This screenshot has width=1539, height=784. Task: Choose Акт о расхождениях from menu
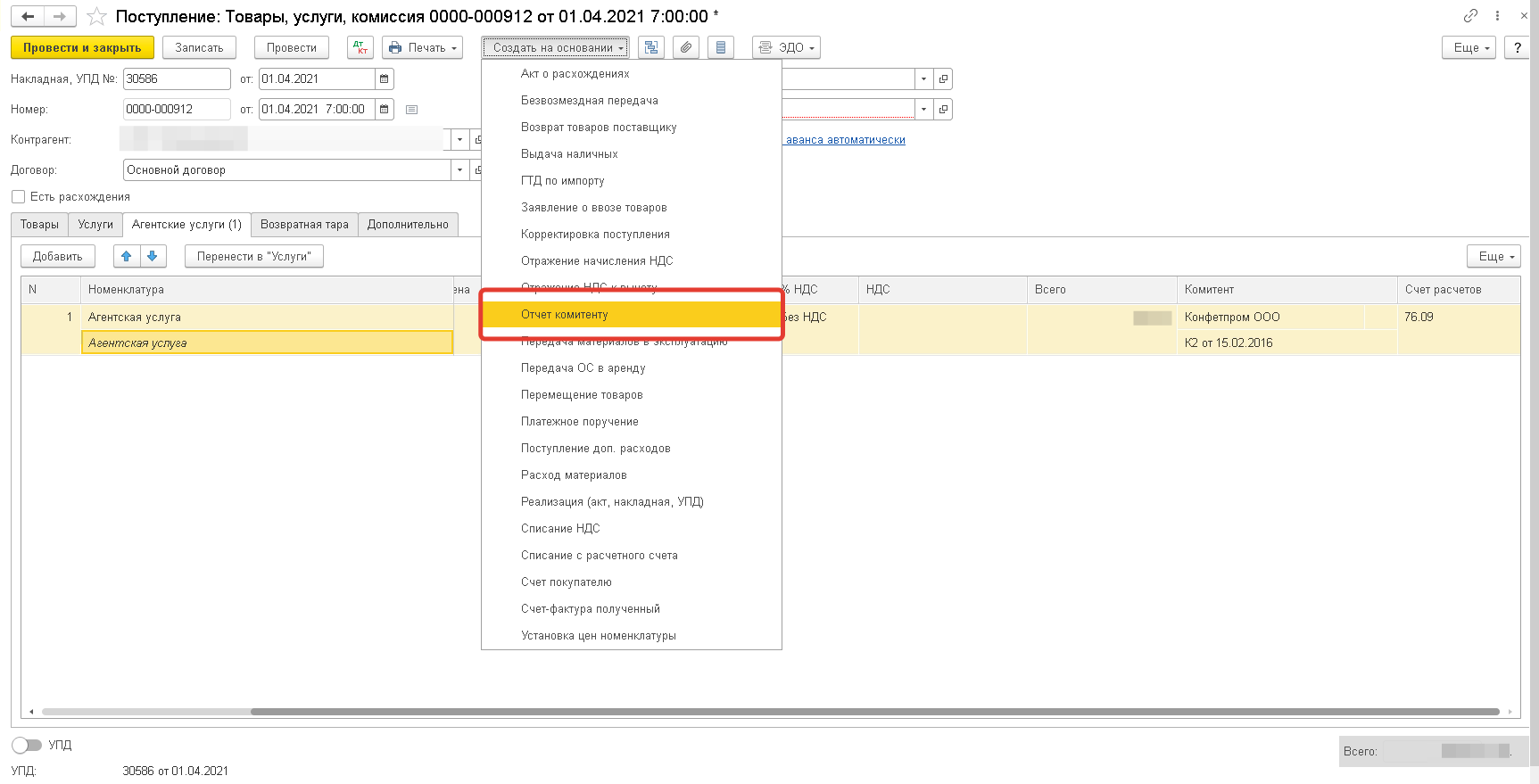(632, 73)
